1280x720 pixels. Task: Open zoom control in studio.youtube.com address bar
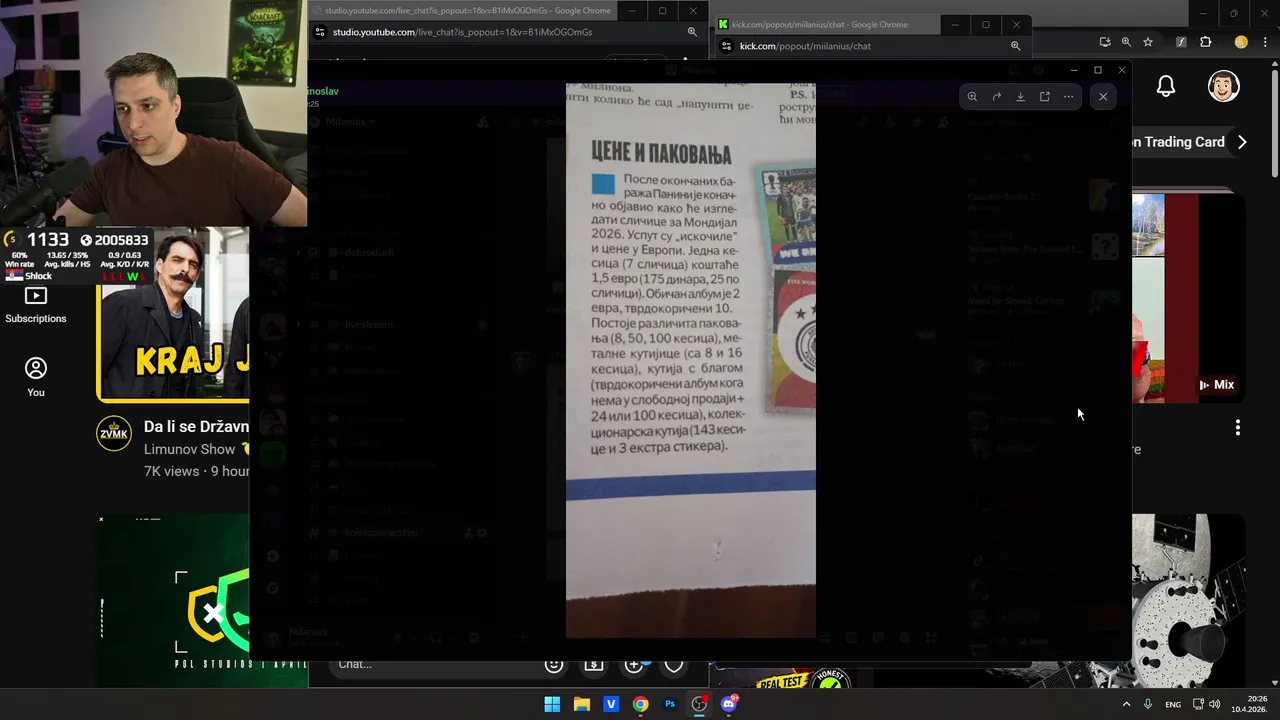click(692, 32)
